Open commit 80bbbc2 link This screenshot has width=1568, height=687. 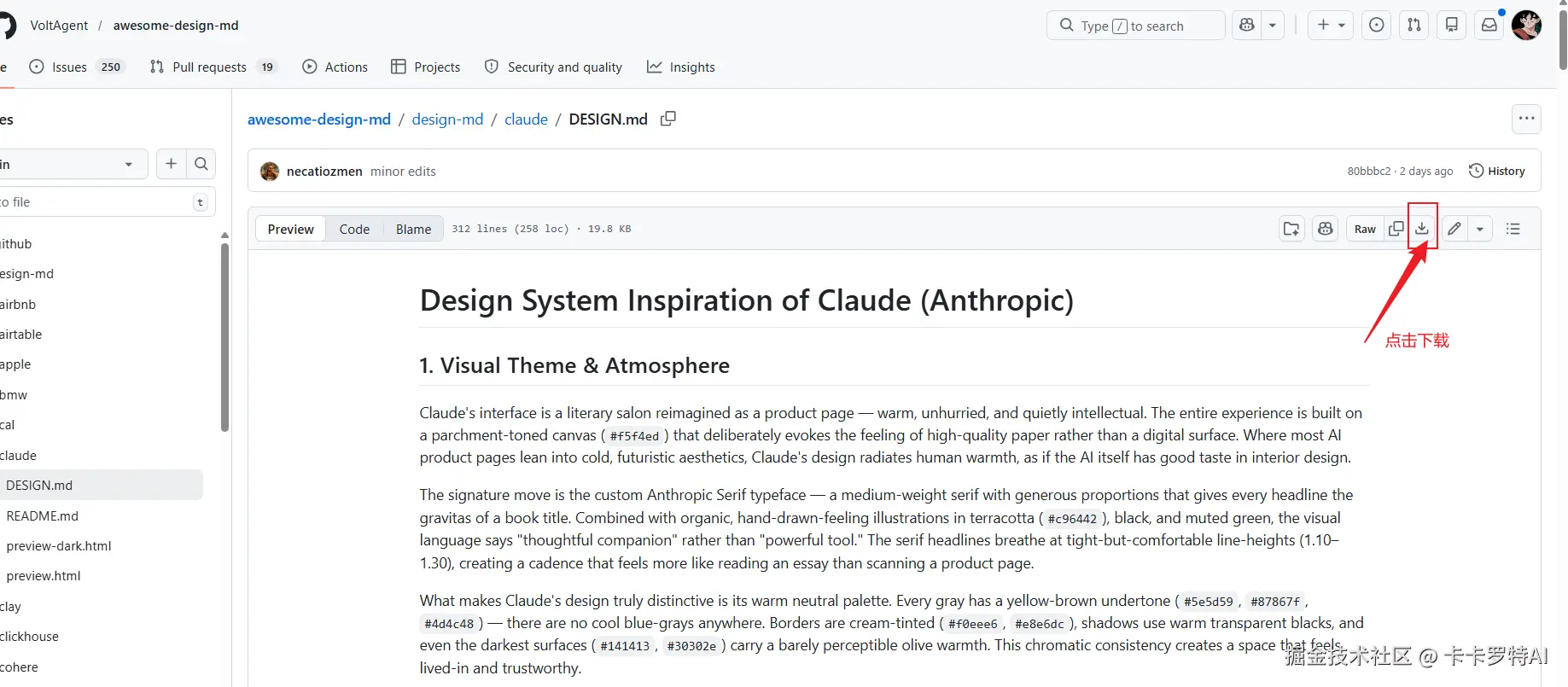point(1369,172)
